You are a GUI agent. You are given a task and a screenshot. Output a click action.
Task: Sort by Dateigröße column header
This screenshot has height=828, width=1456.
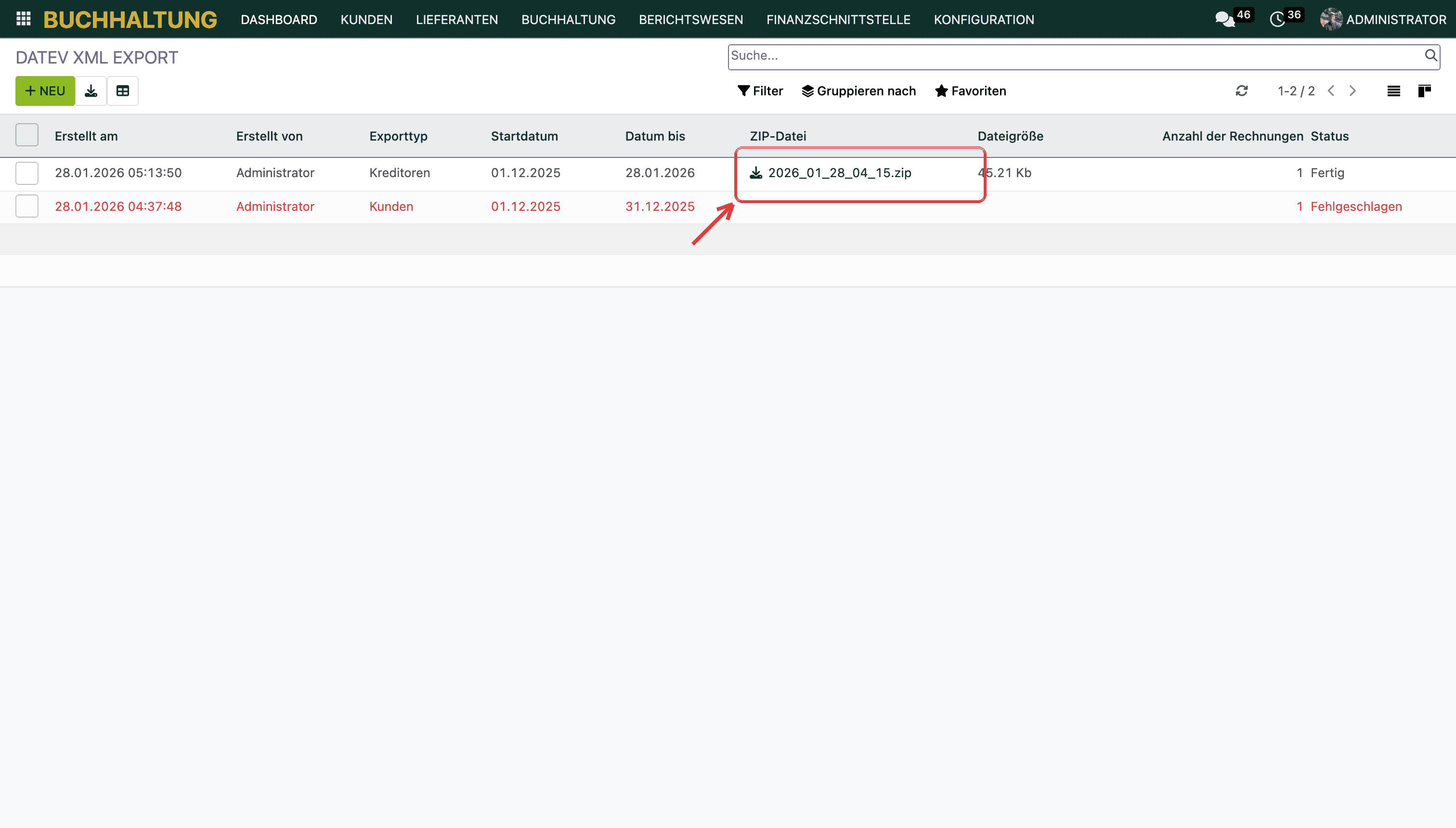point(1010,136)
